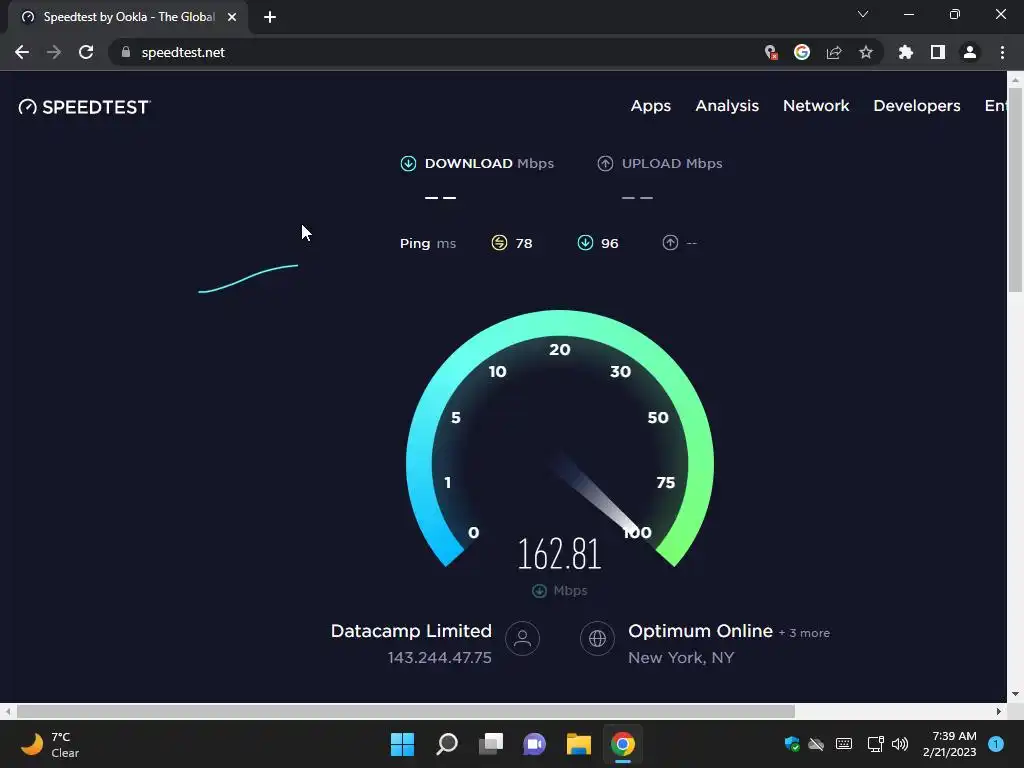Click the download latency icon next to 96

pos(585,243)
